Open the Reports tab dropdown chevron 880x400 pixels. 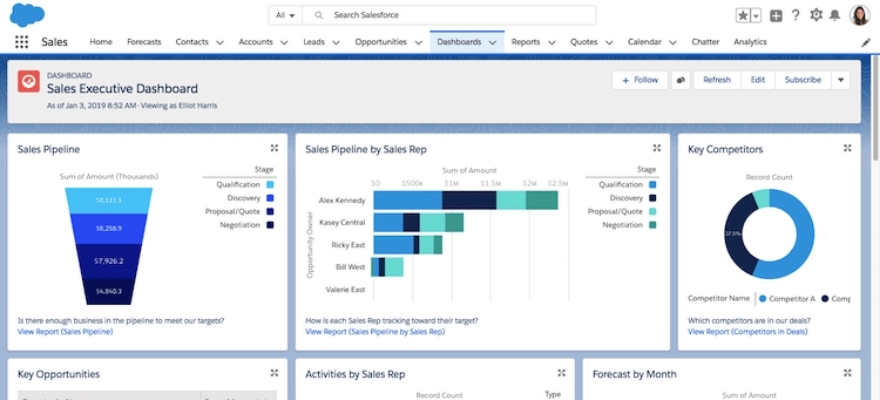[551, 43]
